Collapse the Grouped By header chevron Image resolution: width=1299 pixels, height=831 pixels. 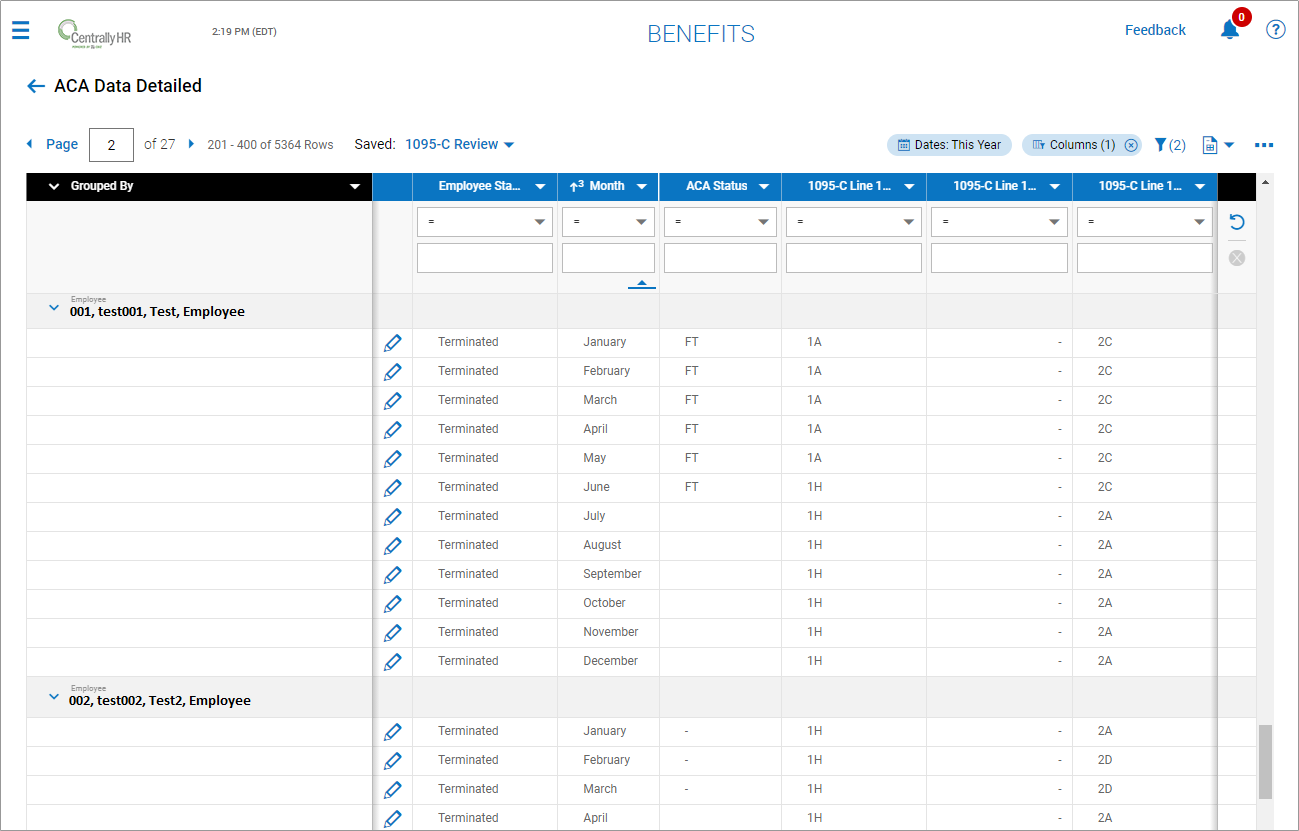pos(54,187)
